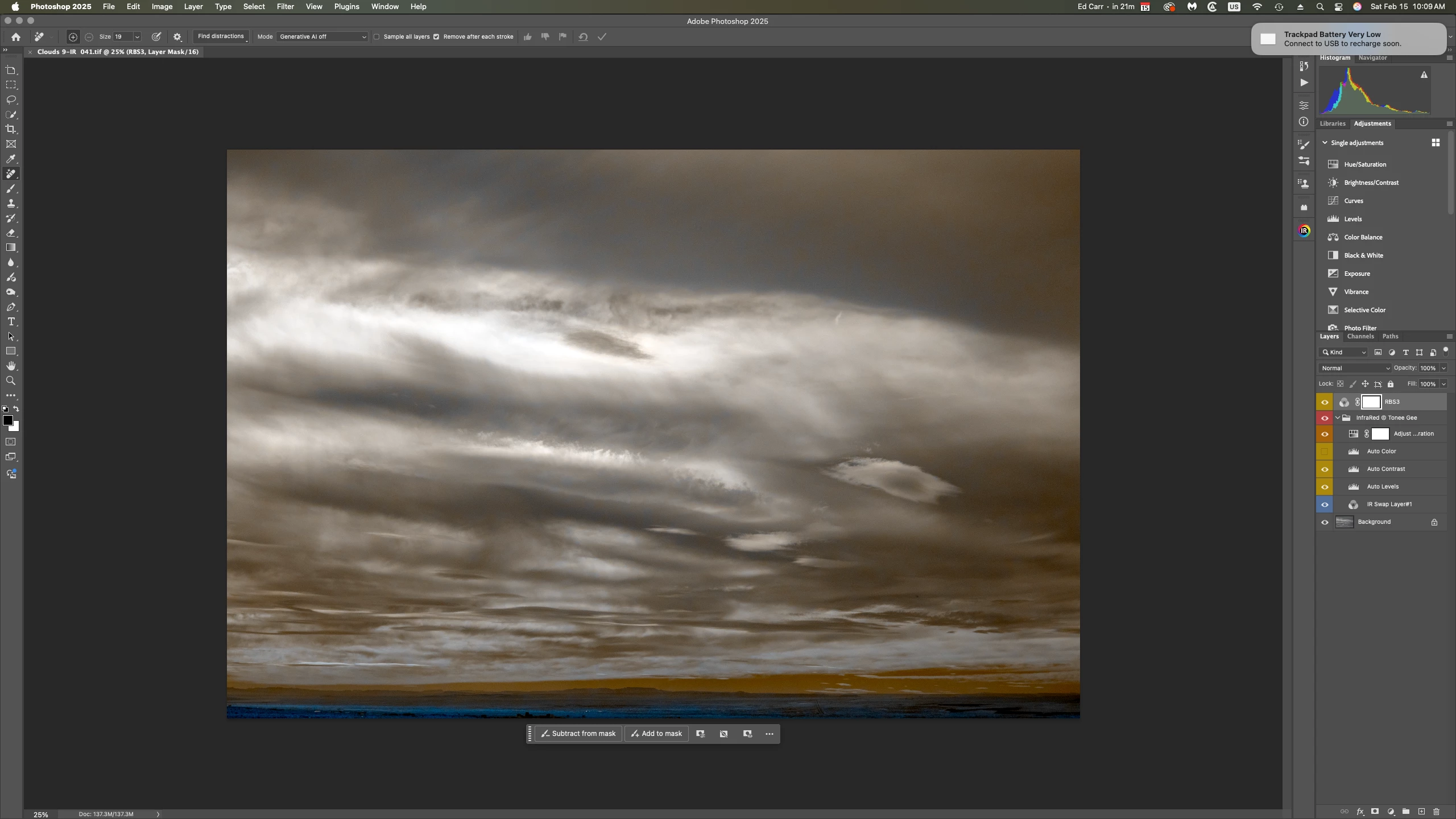Select the Crop tool
The image size is (1456, 819).
11,129
